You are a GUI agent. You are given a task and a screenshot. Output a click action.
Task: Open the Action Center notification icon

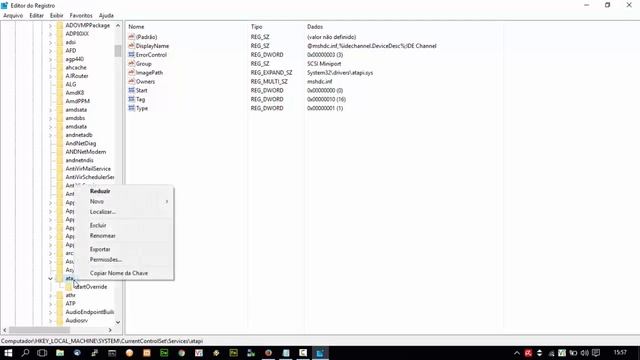(x=596, y=353)
